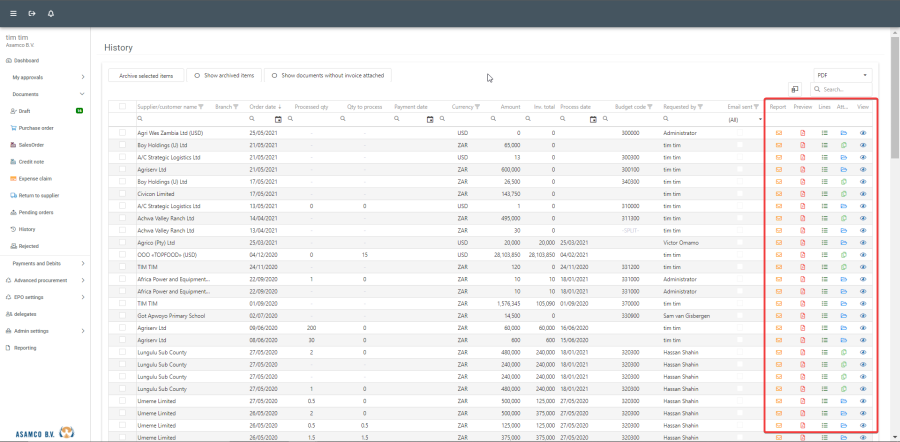Click the column chooser icon beside search
This screenshot has height=442, width=900.
(x=794, y=89)
